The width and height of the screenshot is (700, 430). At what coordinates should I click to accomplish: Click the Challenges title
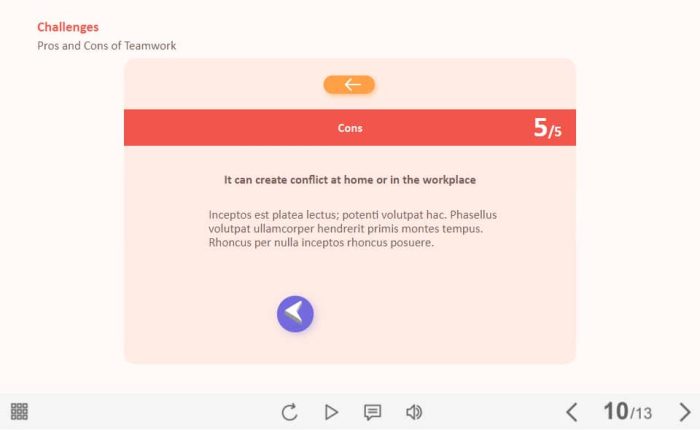[68, 27]
